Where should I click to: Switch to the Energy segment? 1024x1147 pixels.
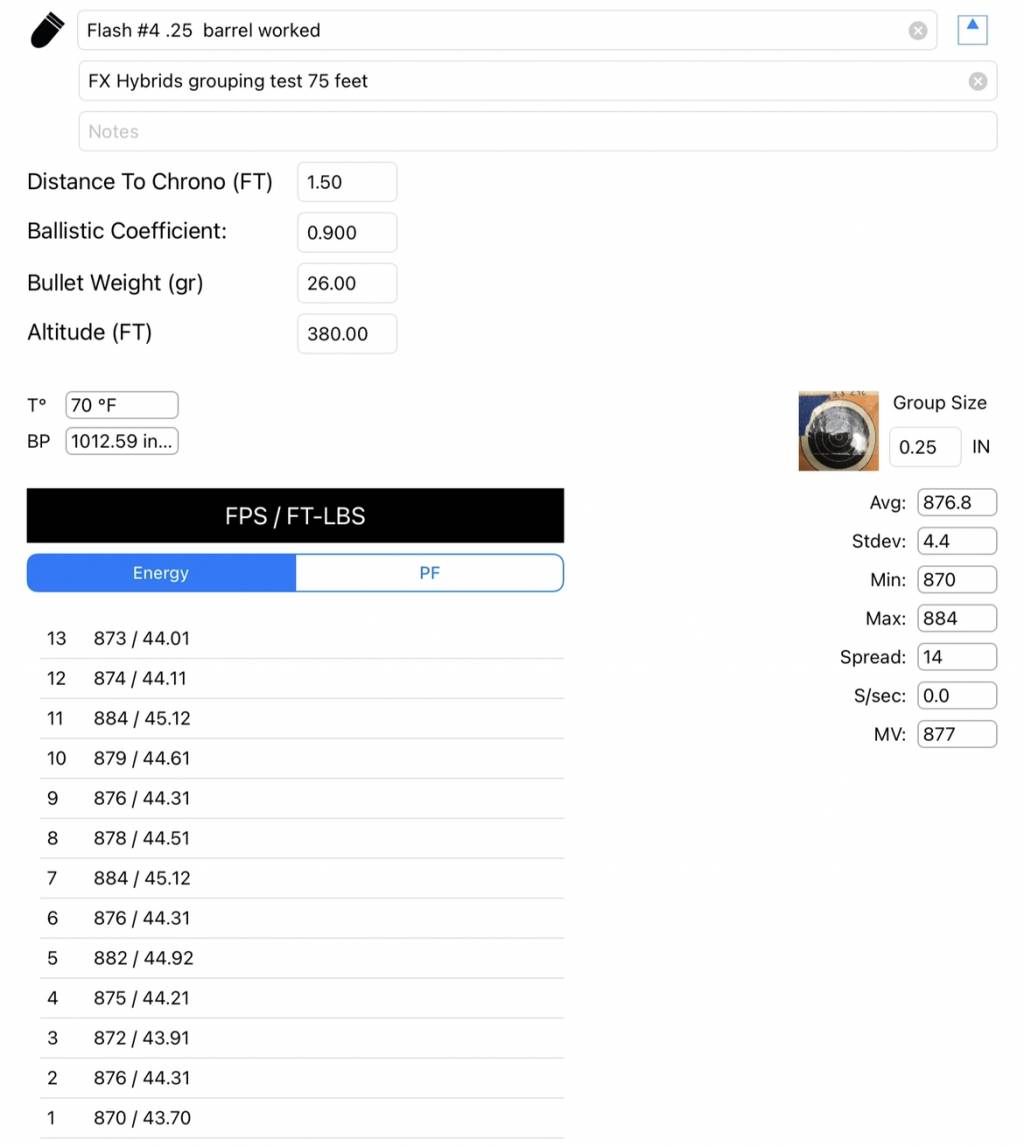(x=161, y=573)
